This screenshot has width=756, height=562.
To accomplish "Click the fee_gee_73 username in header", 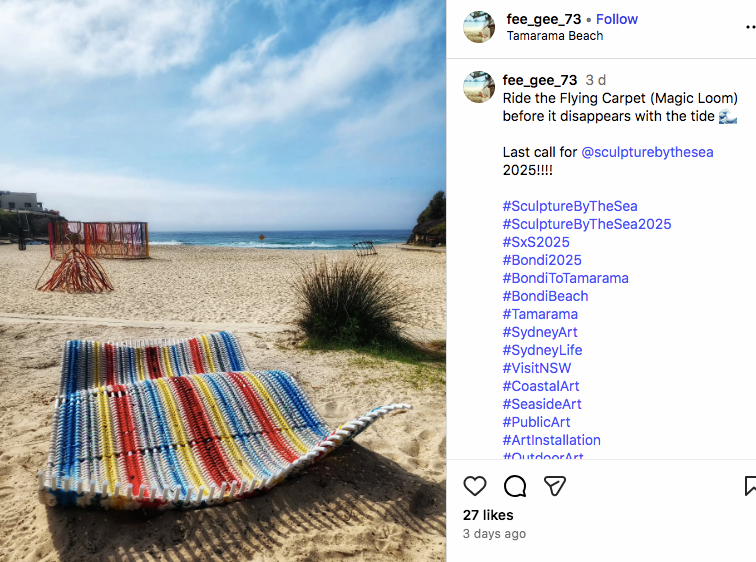I will point(544,19).
